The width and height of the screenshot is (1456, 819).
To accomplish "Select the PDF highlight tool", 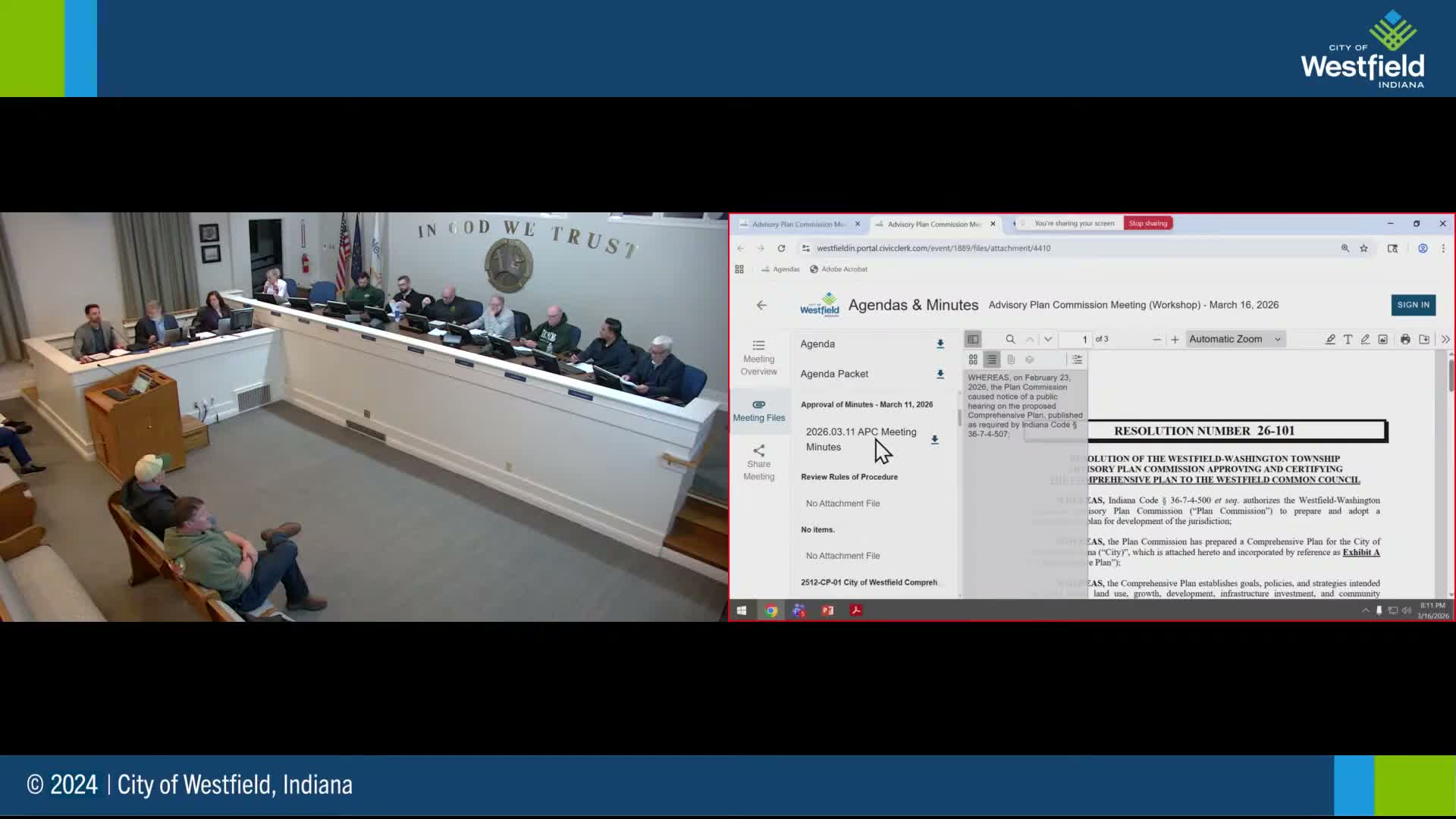I will [x=1330, y=339].
